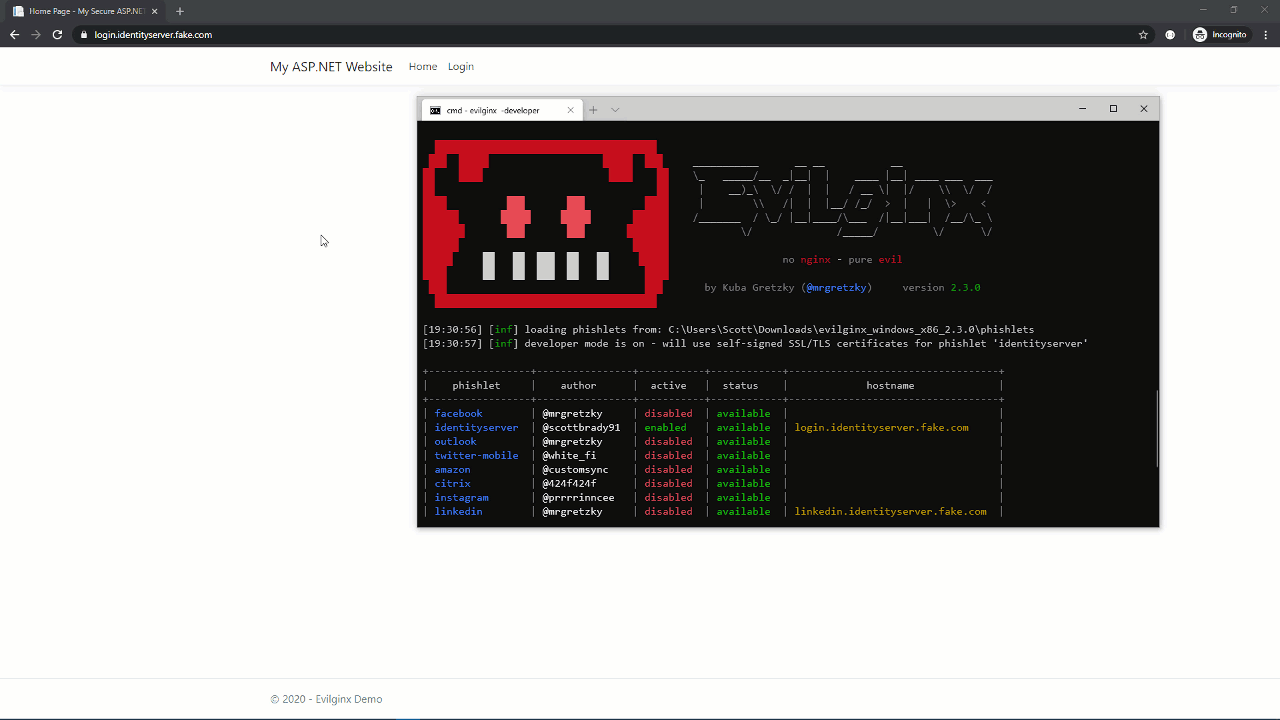Image resolution: width=1280 pixels, height=720 pixels.
Task: Click 'linkedin' phishlet name
Action: (x=458, y=511)
